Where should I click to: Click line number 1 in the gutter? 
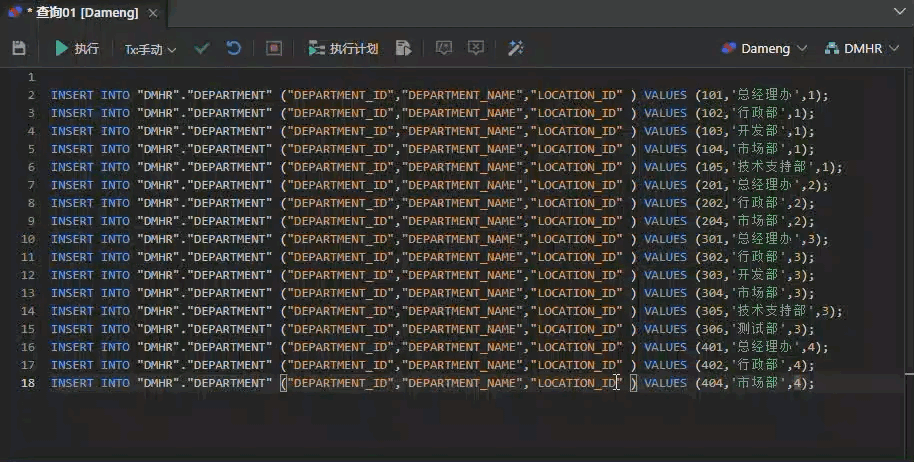[x=31, y=77]
